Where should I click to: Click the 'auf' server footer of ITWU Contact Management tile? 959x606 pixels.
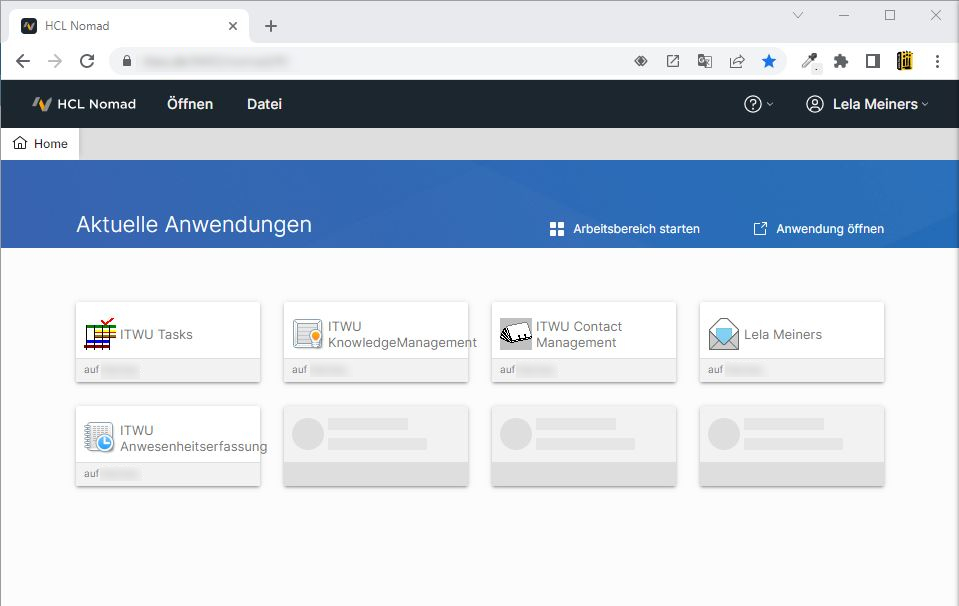583,370
